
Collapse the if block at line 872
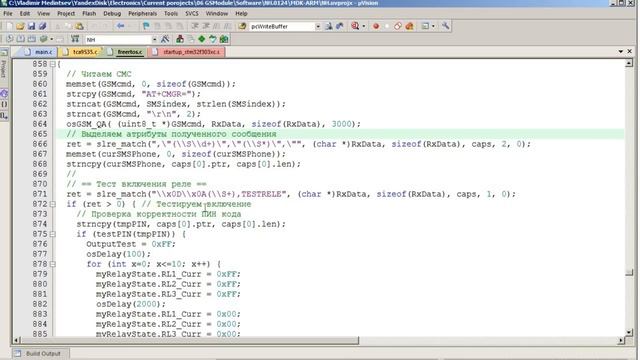[x=53, y=204]
